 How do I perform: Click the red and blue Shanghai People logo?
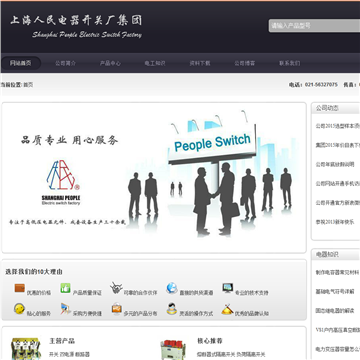62,175
